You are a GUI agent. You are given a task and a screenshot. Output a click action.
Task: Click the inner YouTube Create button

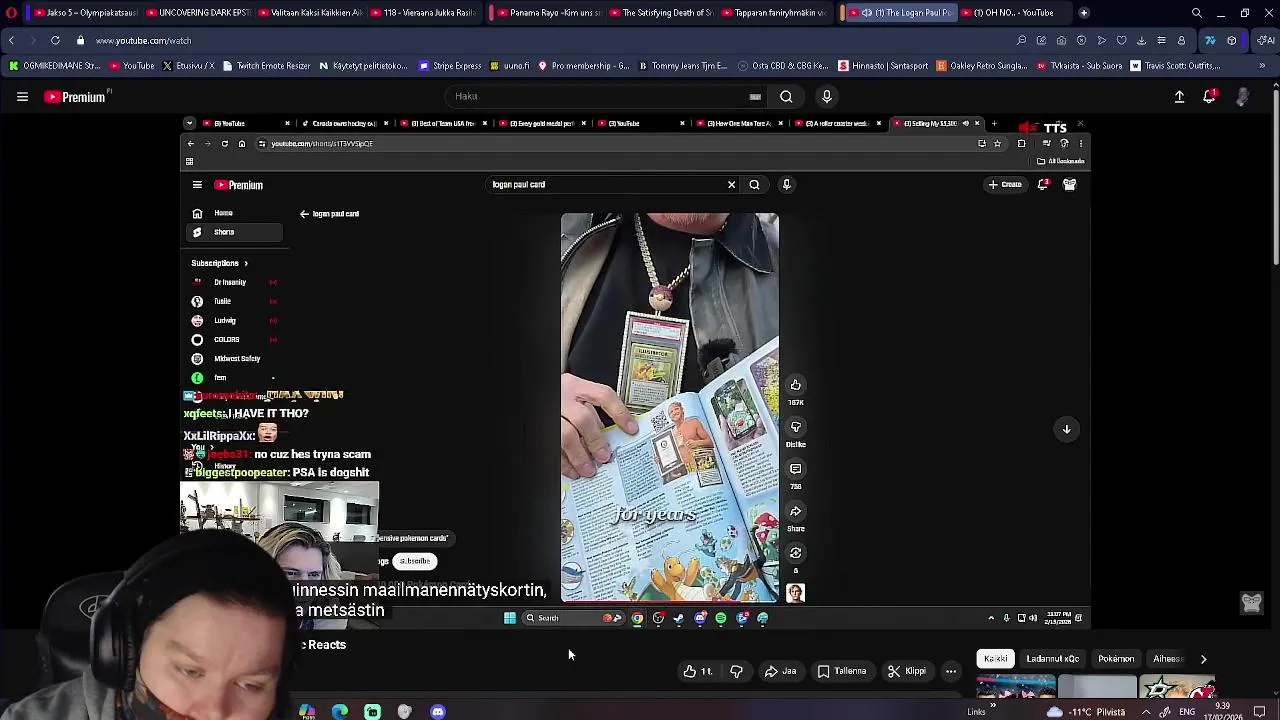click(1005, 185)
